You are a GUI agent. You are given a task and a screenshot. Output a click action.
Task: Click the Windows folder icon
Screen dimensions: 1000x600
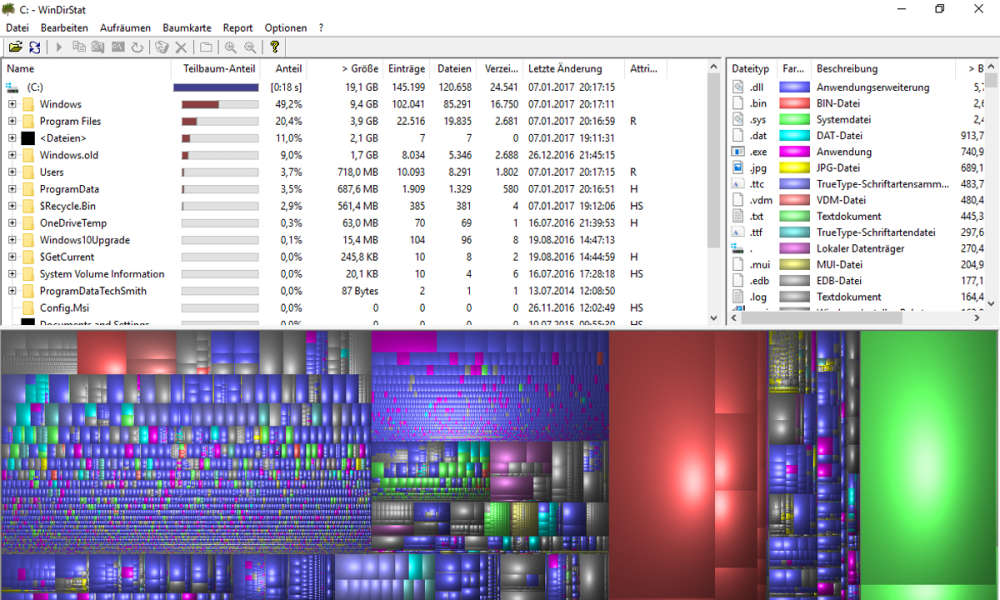point(28,104)
